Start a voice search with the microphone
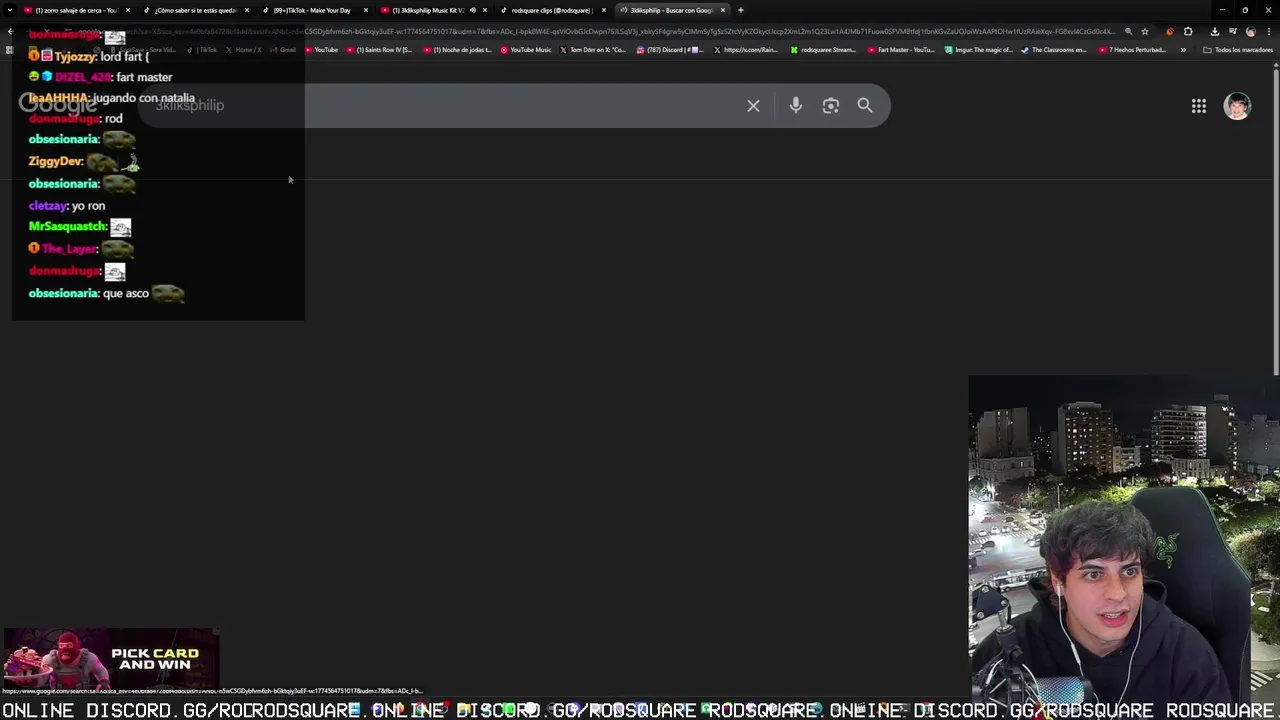Viewport: 1280px width, 720px height. (796, 105)
